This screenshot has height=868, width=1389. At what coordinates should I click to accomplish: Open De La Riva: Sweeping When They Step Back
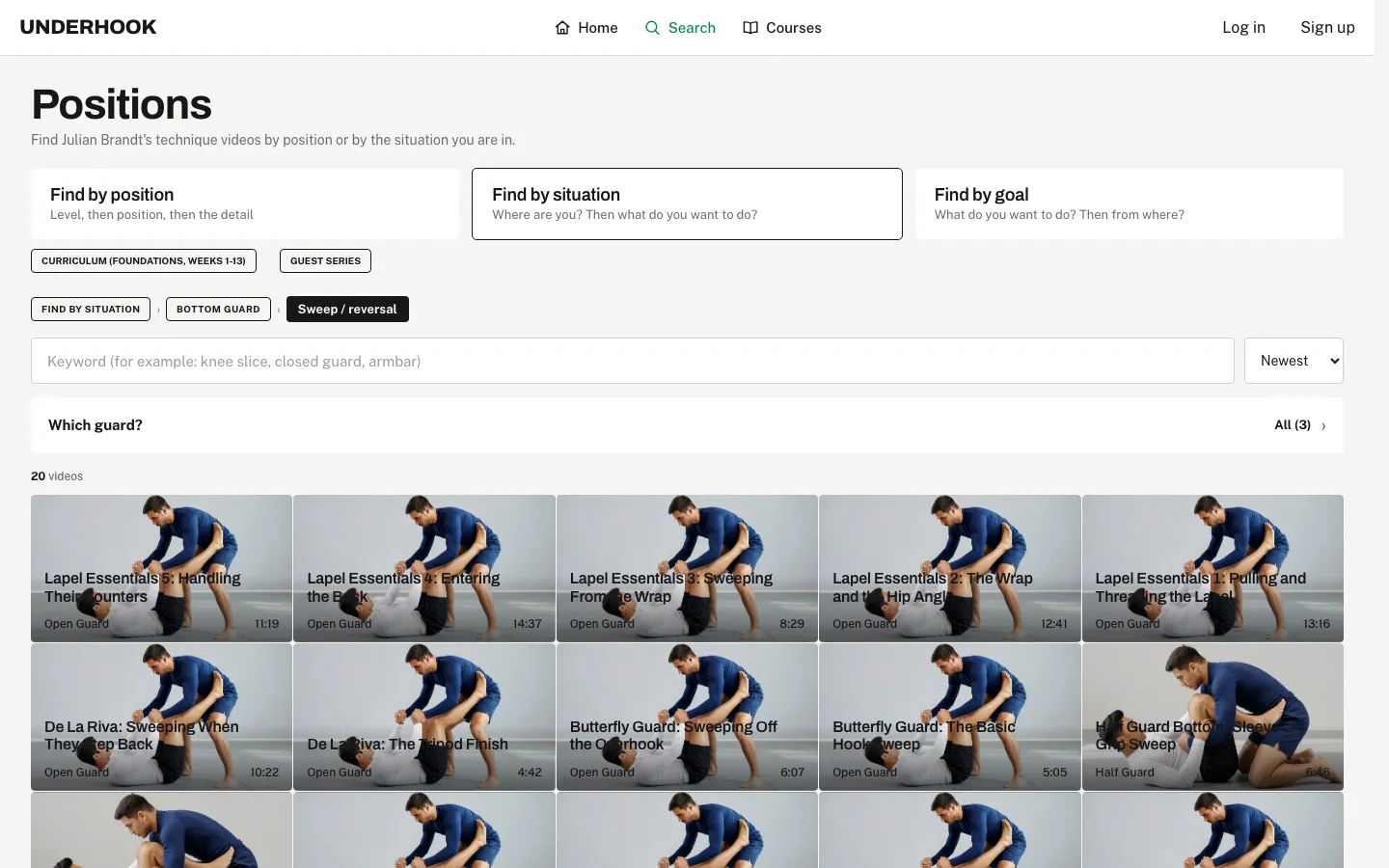[161, 717]
